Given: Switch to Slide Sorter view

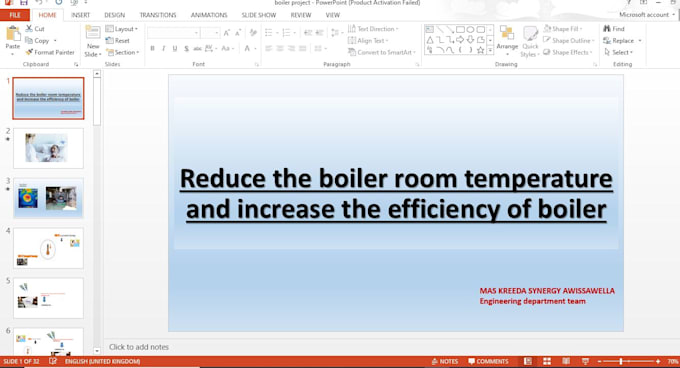Looking at the screenshot, I should [x=547, y=361].
